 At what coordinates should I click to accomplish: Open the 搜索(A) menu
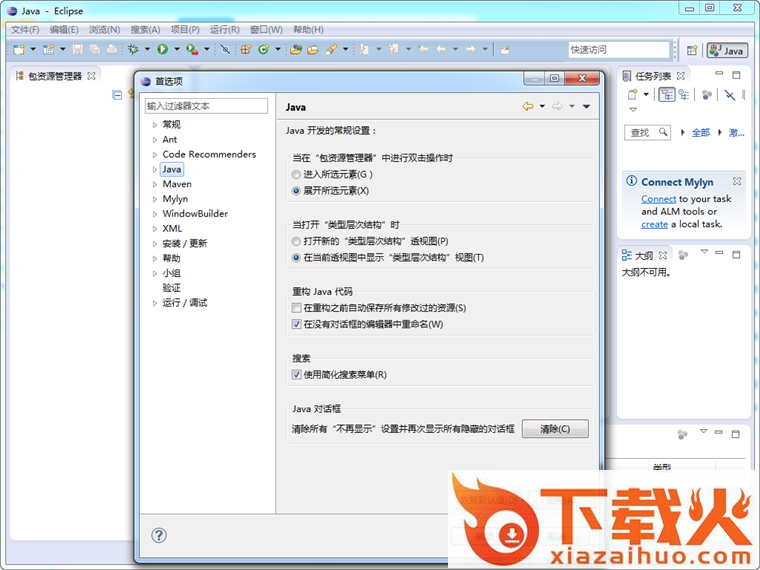(x=145, y=30)
